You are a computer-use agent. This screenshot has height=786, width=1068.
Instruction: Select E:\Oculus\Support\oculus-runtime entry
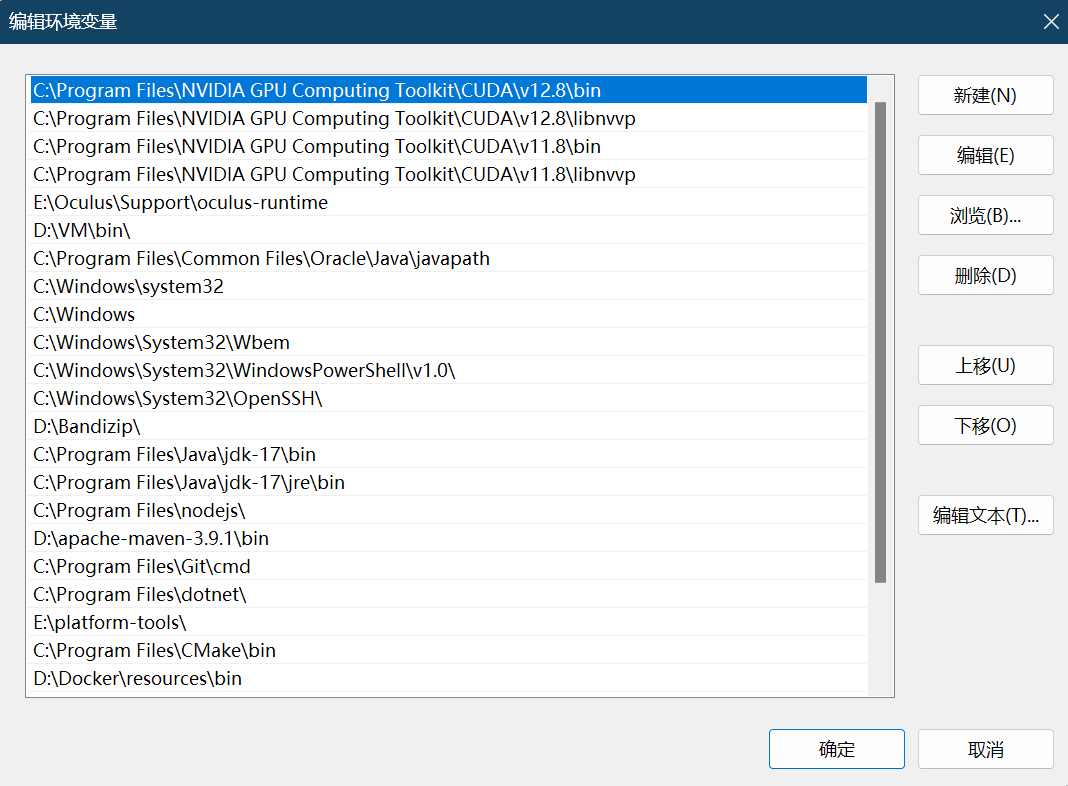[x=449, y=202]
